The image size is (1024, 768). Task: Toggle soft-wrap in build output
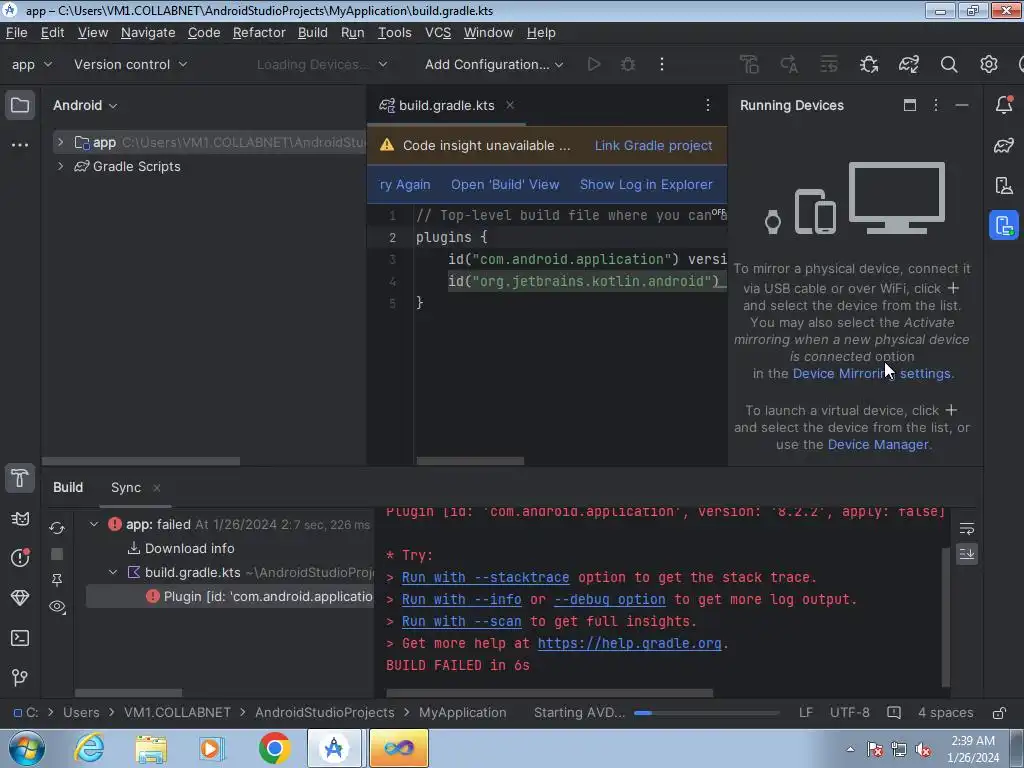(x=967, y=528)
